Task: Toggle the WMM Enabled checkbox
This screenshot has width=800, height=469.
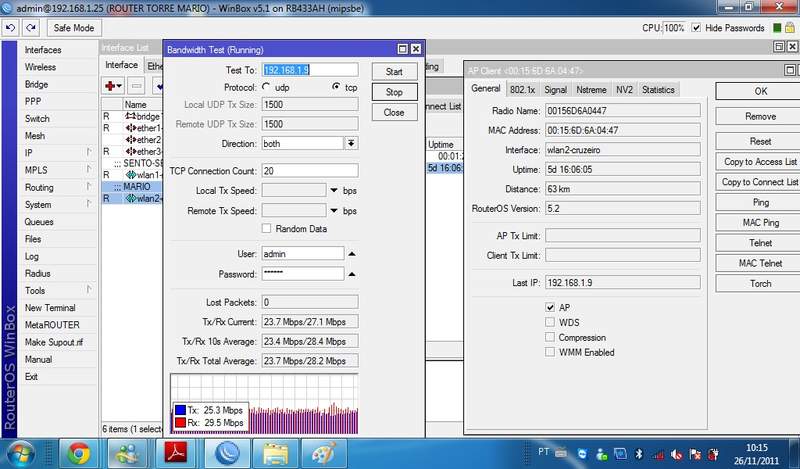Action: (549, 352)
